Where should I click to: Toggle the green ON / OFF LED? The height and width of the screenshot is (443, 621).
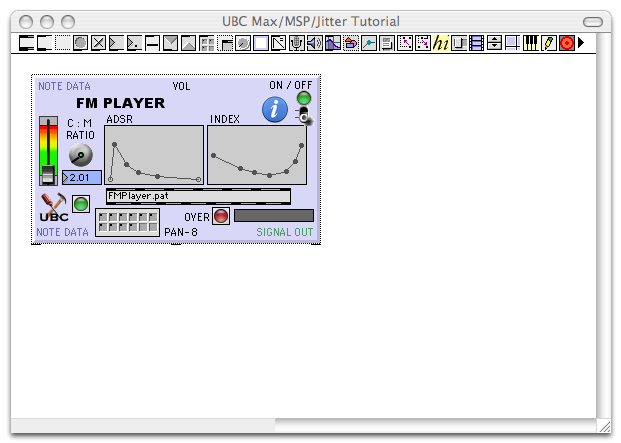[304, 98]
